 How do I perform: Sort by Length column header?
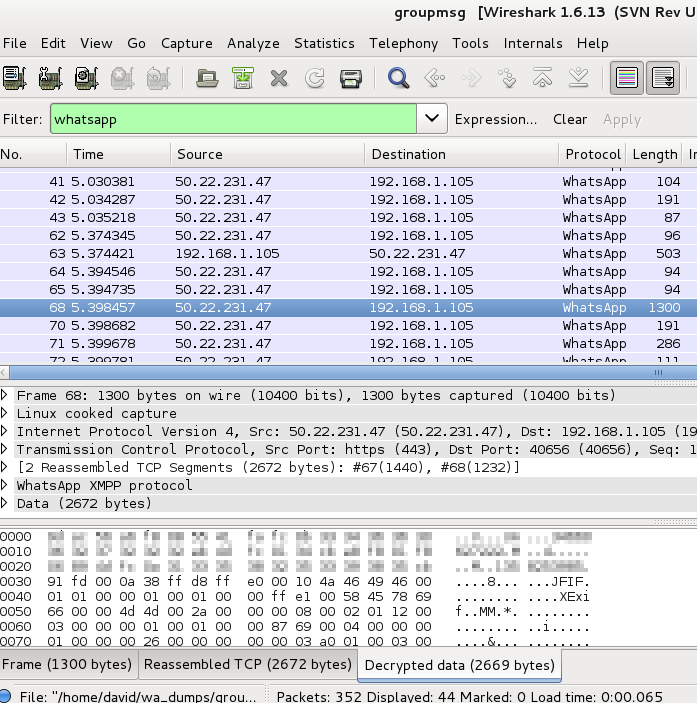click(654, 154)
